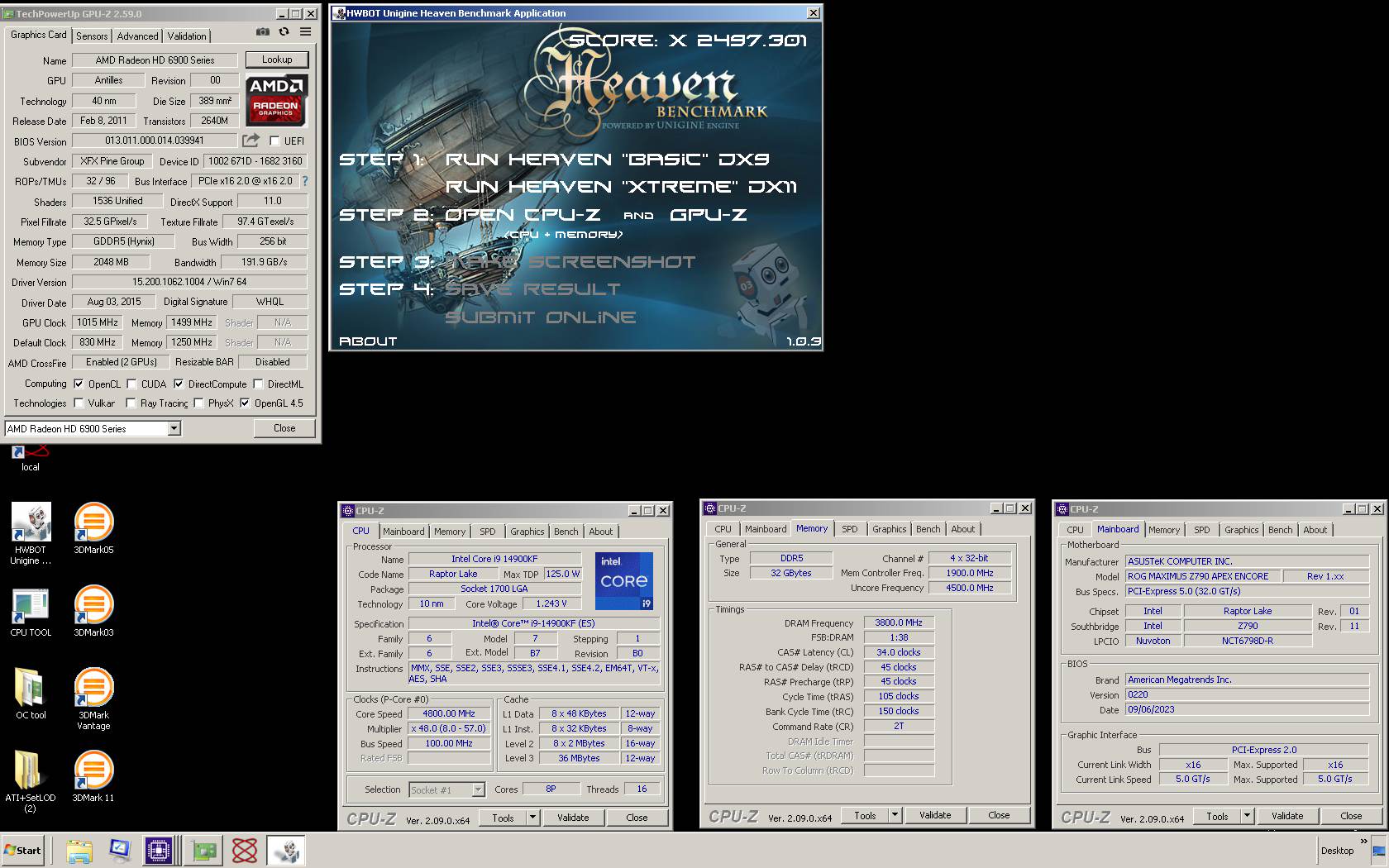Click the GPU-Z Close button
The image size is (1389, 868).
[284, 428]
